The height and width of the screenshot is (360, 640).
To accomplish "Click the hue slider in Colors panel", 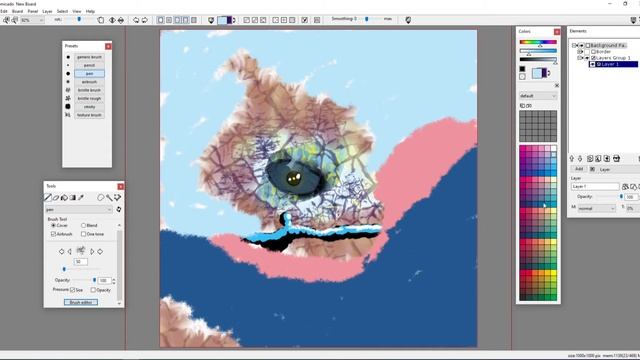I will pos(538,42).
